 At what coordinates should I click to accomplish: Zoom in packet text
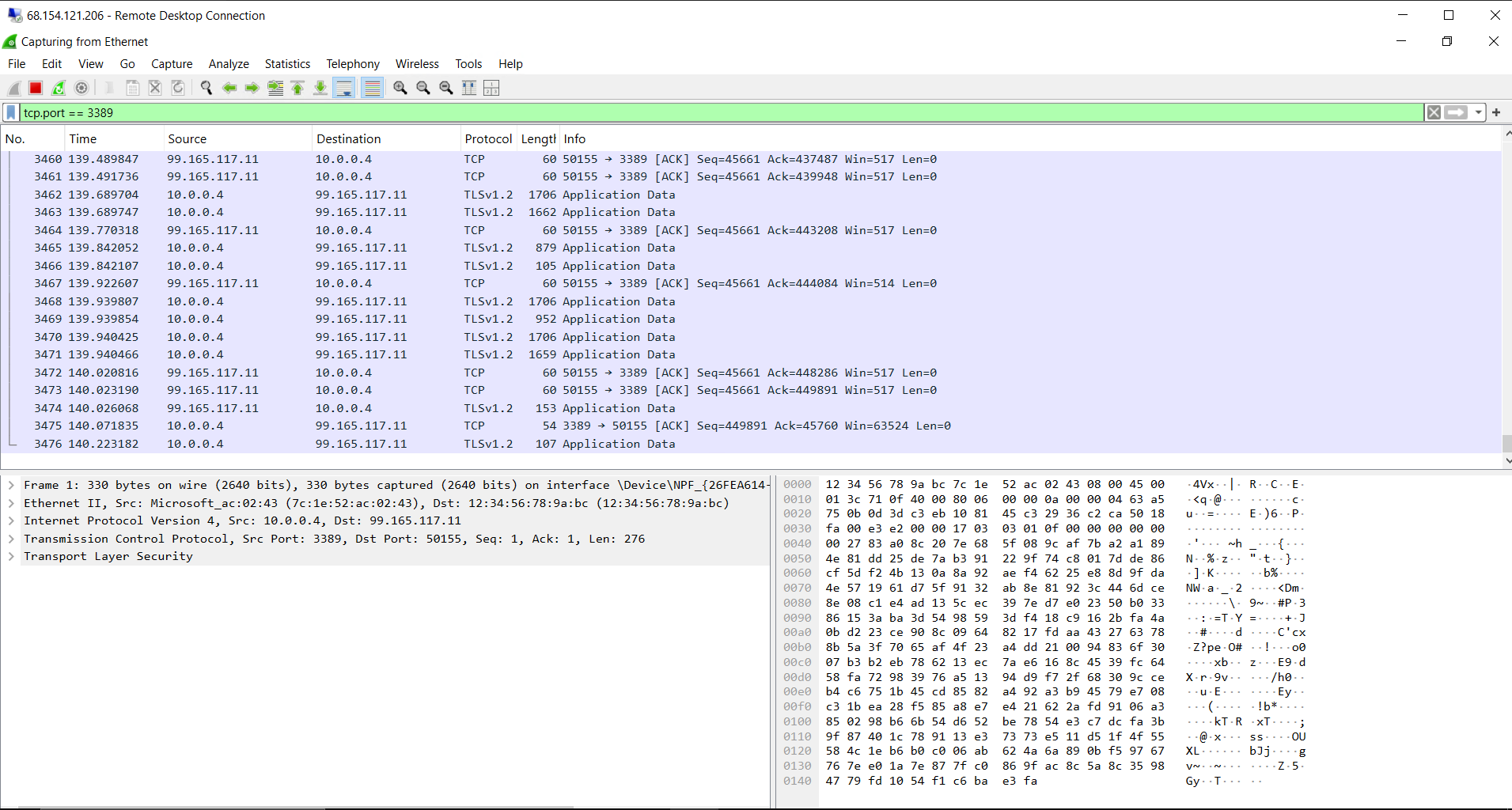click(x=400, y=88)
